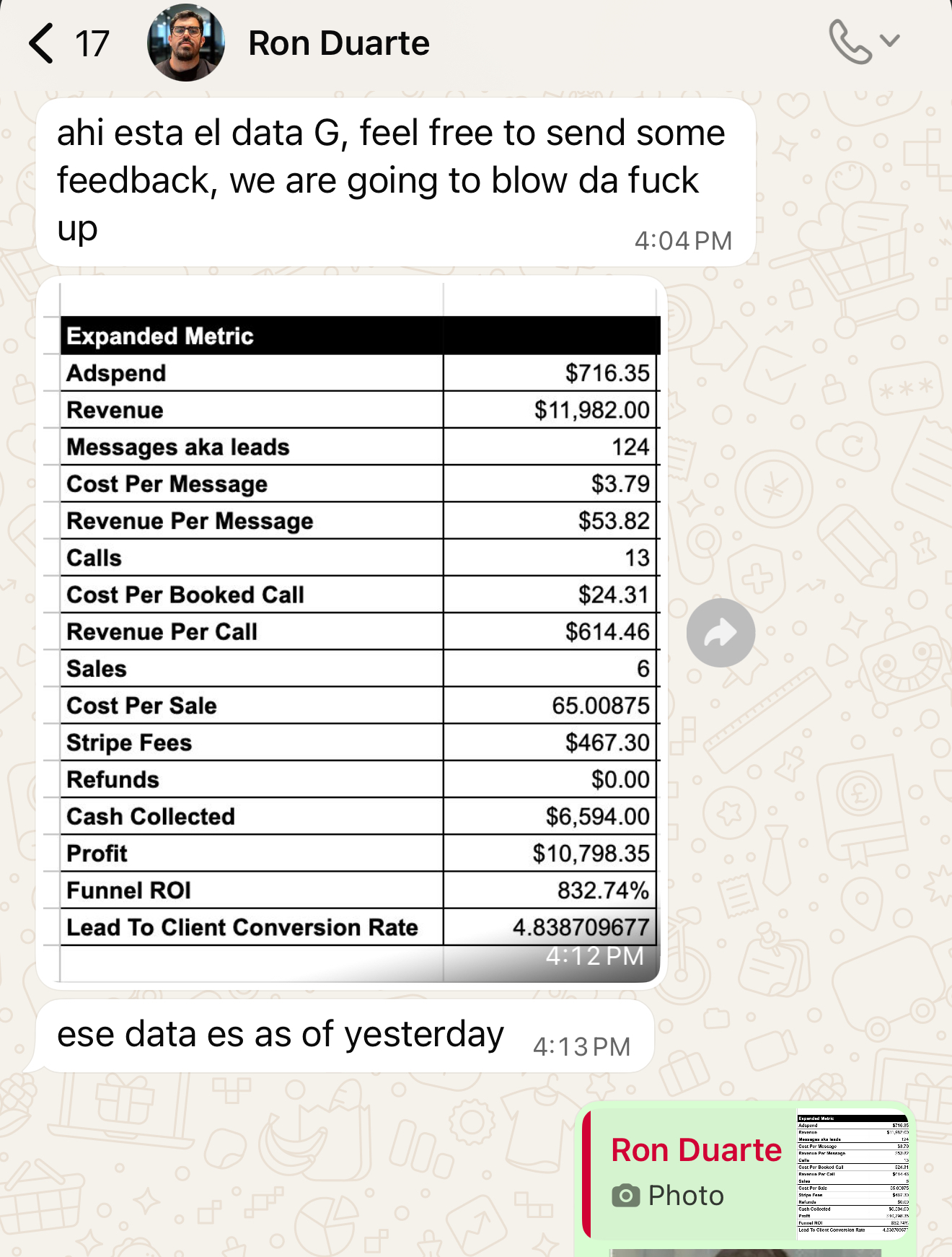This screenshot has width=952, height=1257.
Task: Tap the unread count 17
Action: (92, 44)
